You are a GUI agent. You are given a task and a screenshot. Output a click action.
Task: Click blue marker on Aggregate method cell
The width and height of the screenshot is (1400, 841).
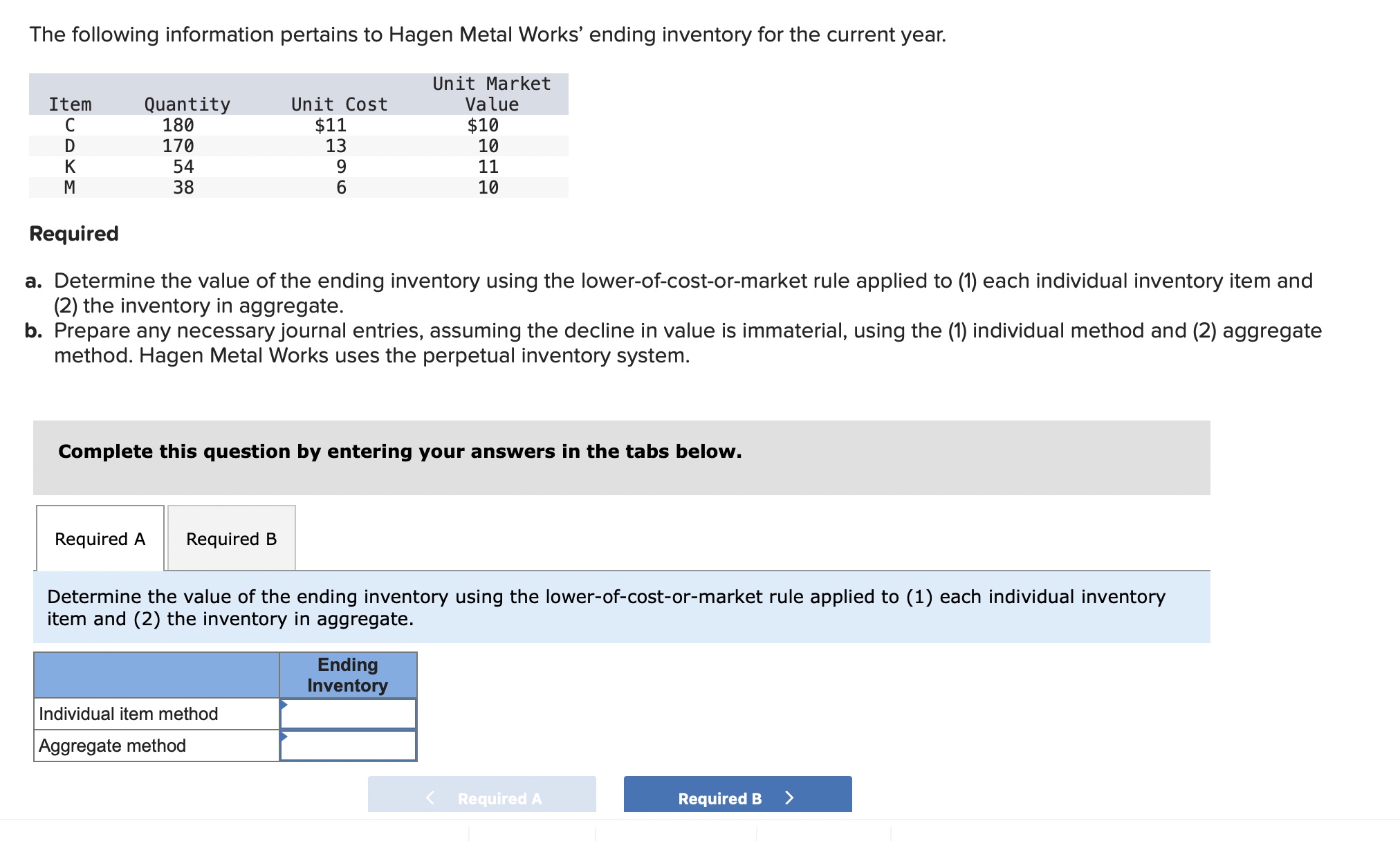(x=284, y=735)
